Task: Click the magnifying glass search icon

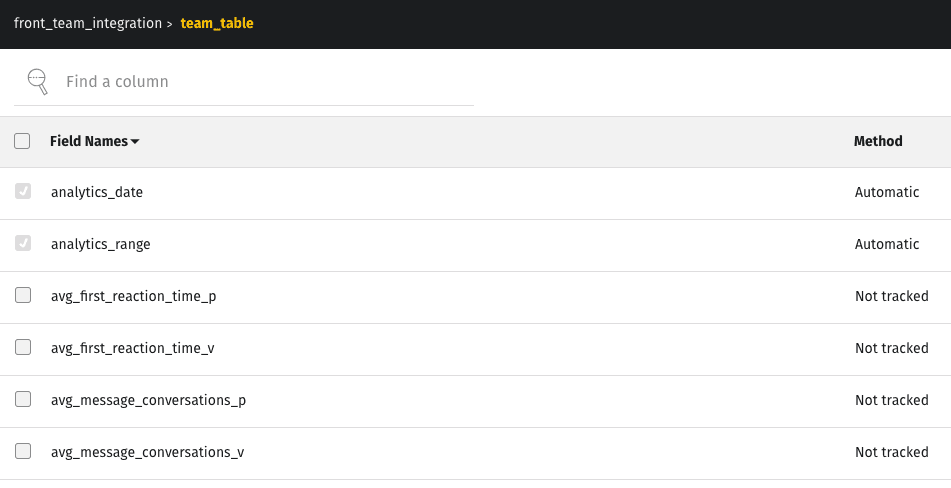Action: pos(38,82)
